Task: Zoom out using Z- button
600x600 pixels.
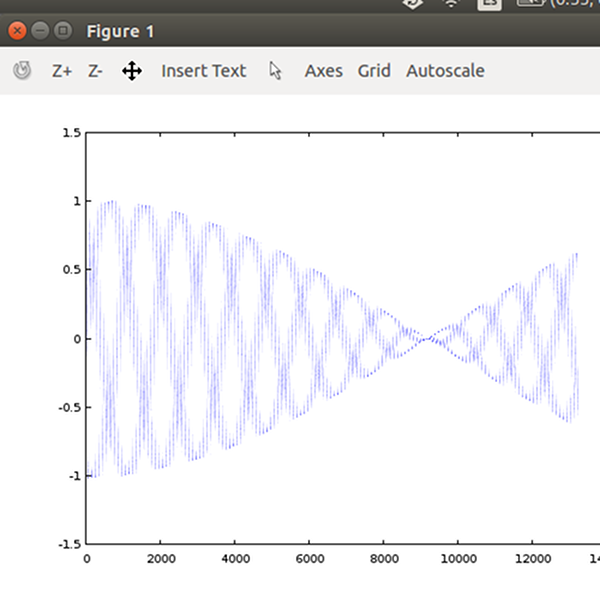Action: tap(95, 71)
